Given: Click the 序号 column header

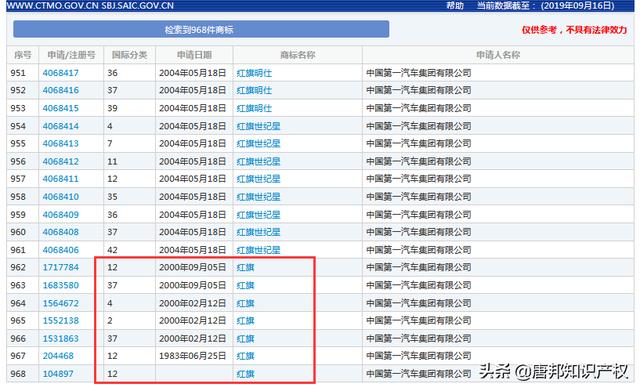Looking at the screenshot, I should (x=23, y=55).
